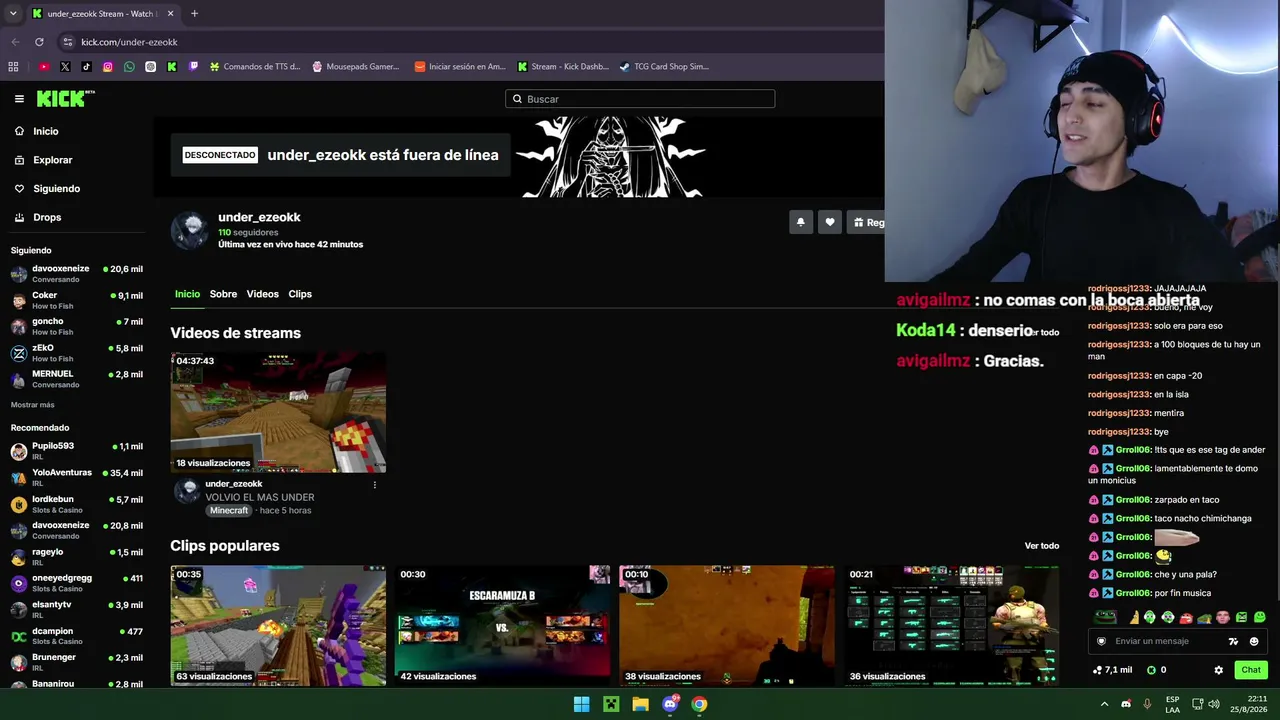
Task: View site information icon in address bar
Action: click(67, 42)
